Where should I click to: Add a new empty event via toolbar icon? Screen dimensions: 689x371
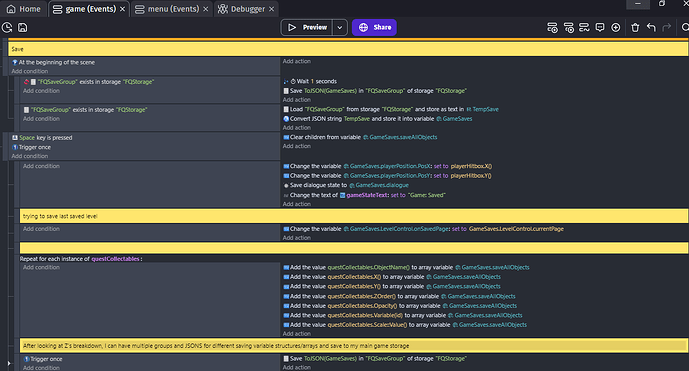pyautogui.click(x=552, y=28)
